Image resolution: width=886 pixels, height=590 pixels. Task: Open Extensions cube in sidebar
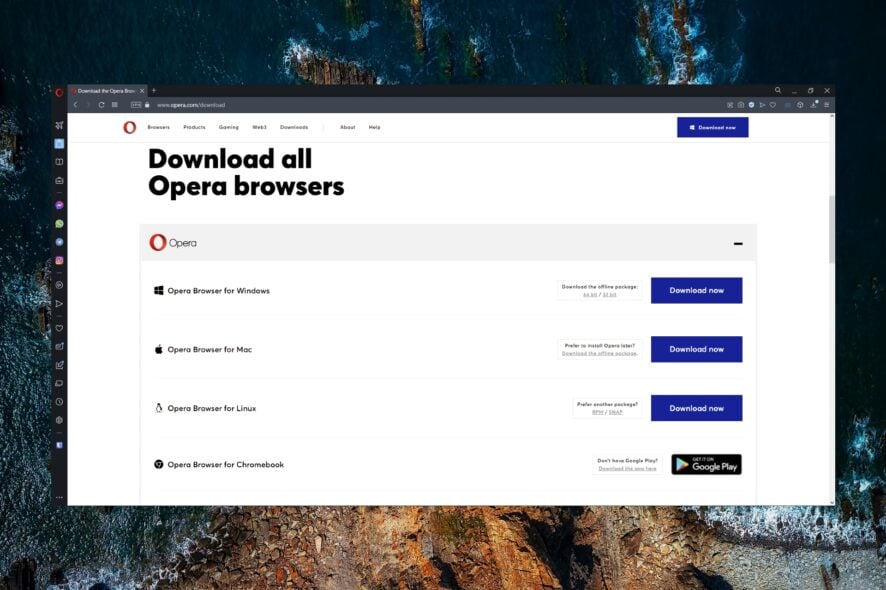59,420
